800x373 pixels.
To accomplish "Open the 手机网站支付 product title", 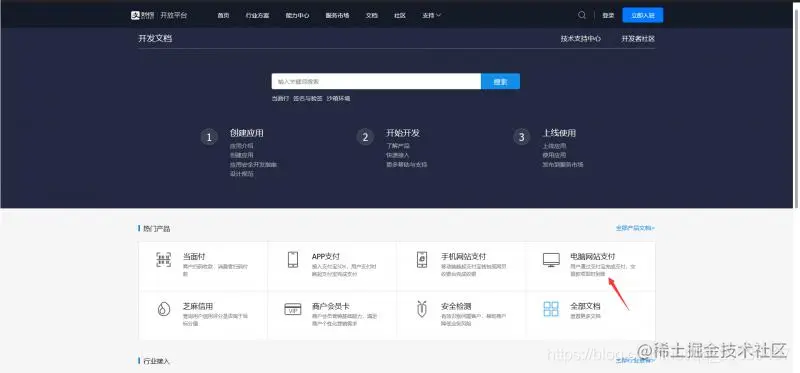I will point(463,257).
